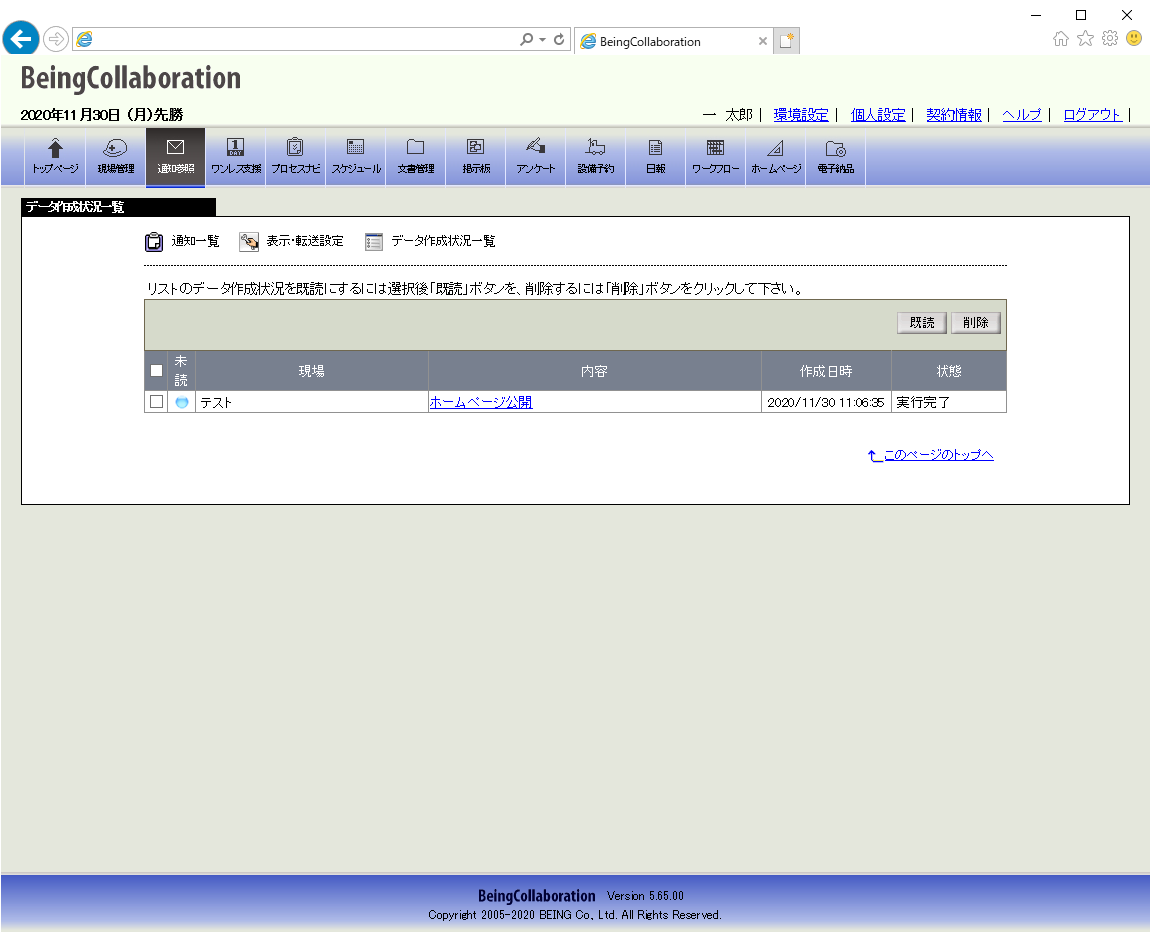The image size is (1151, 933).
Task: Open ホームページ module
Action: [776, 156]
